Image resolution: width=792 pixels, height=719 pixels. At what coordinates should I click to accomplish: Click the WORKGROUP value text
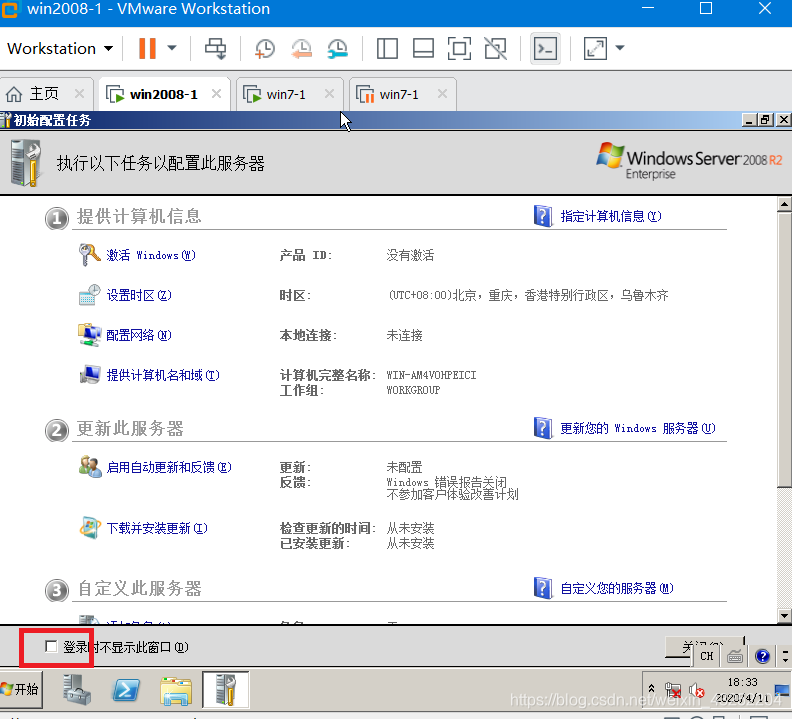pos(413,390)
